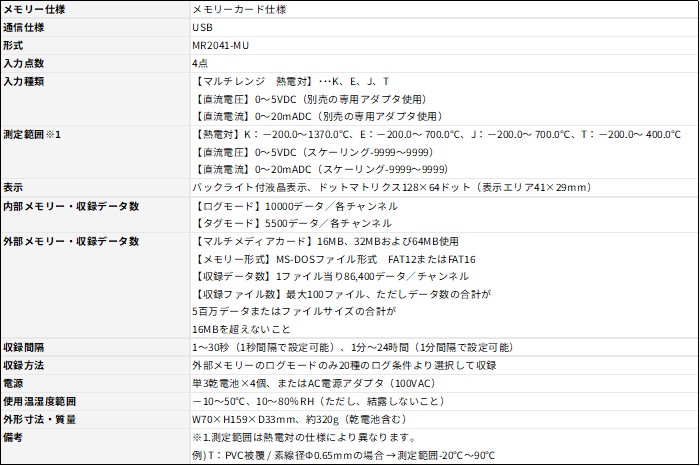Select the '表示' row label
This screenshot has height=466, width=700.
pyautogui.click(x=13, y=188)
